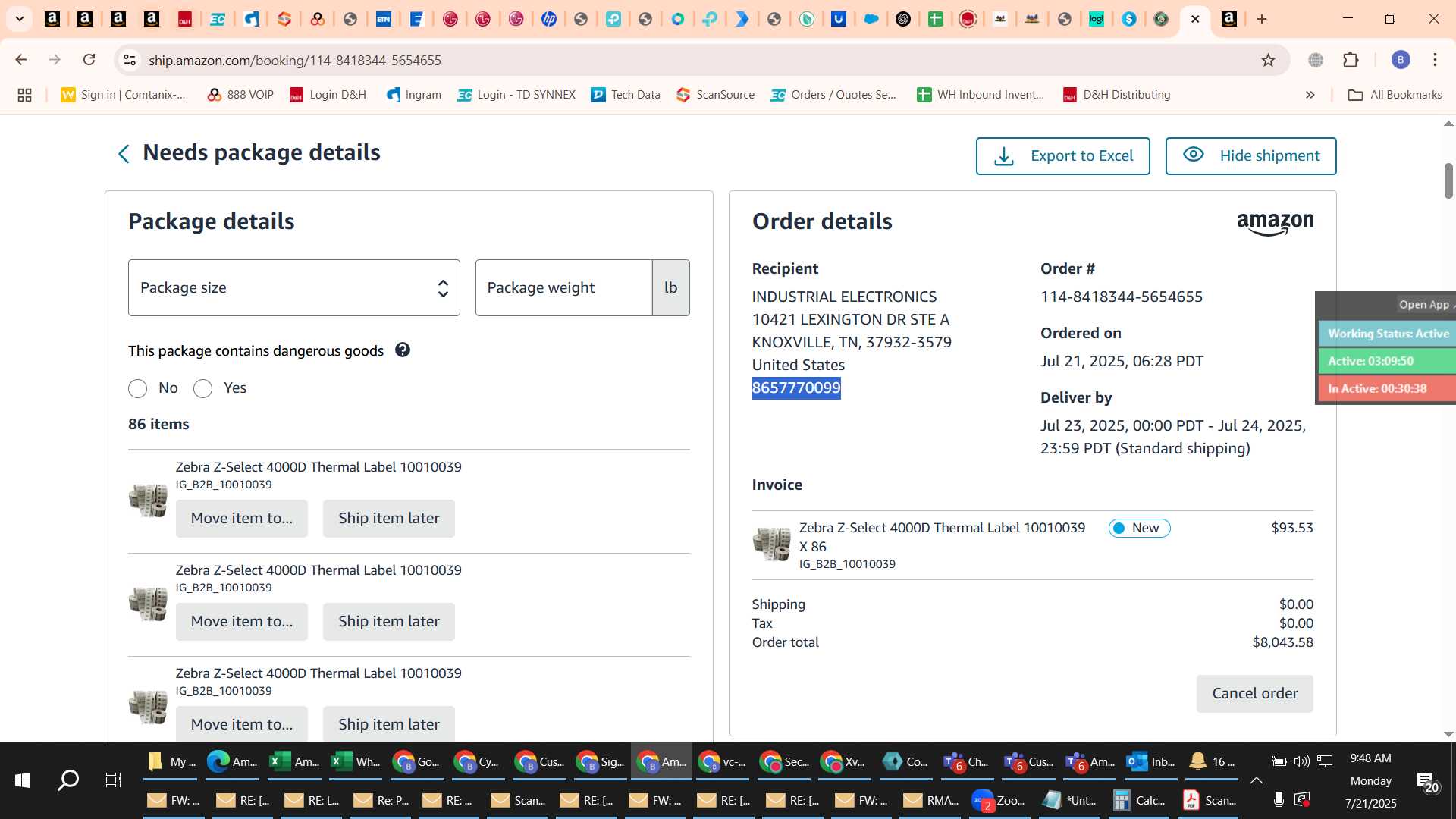This screenshot has height=819, width=1456.
Task: Click Hide shipment eye button
Action: click(x=1250, y=156)
